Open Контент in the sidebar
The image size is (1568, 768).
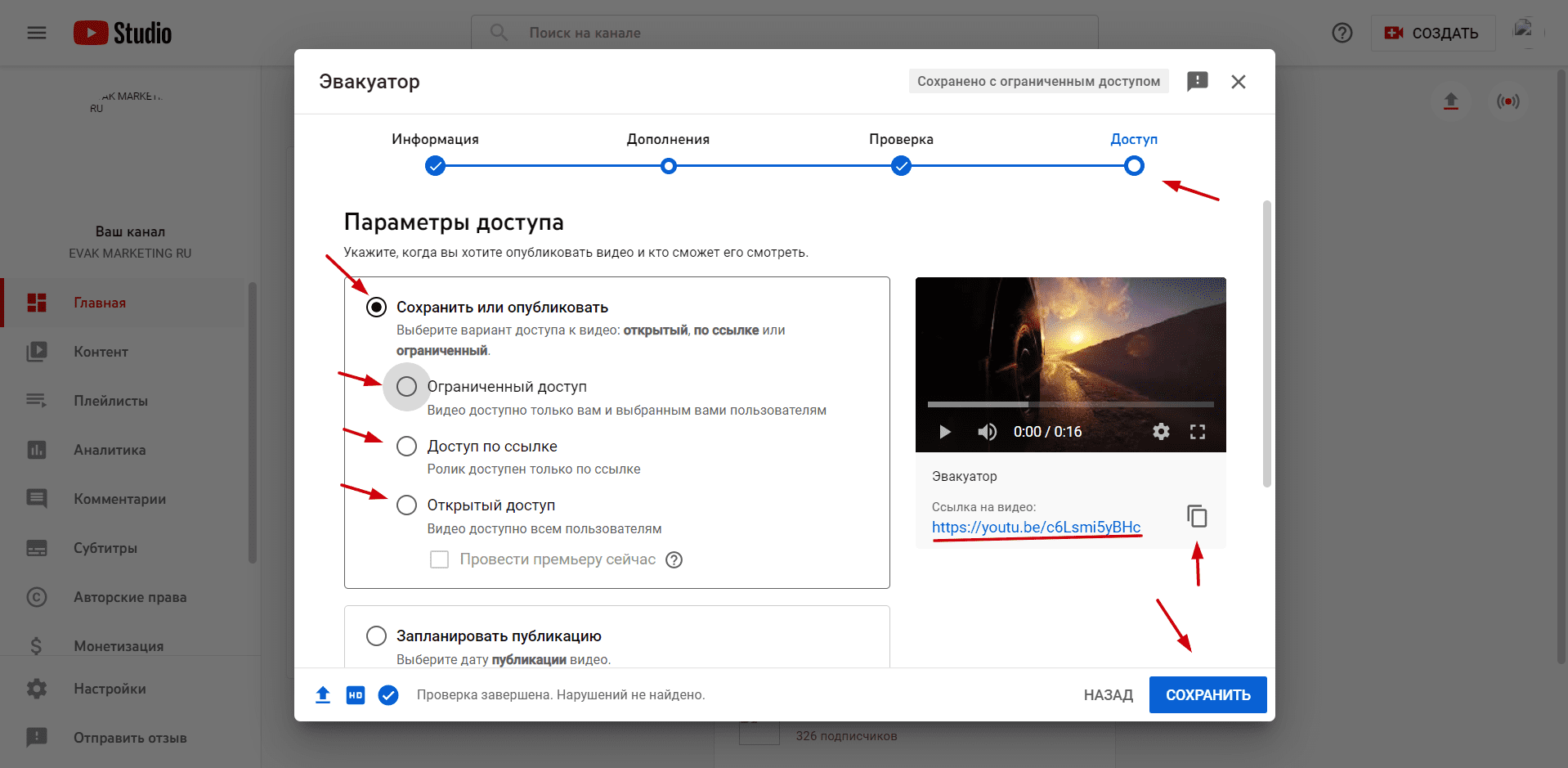coord(123,352)
